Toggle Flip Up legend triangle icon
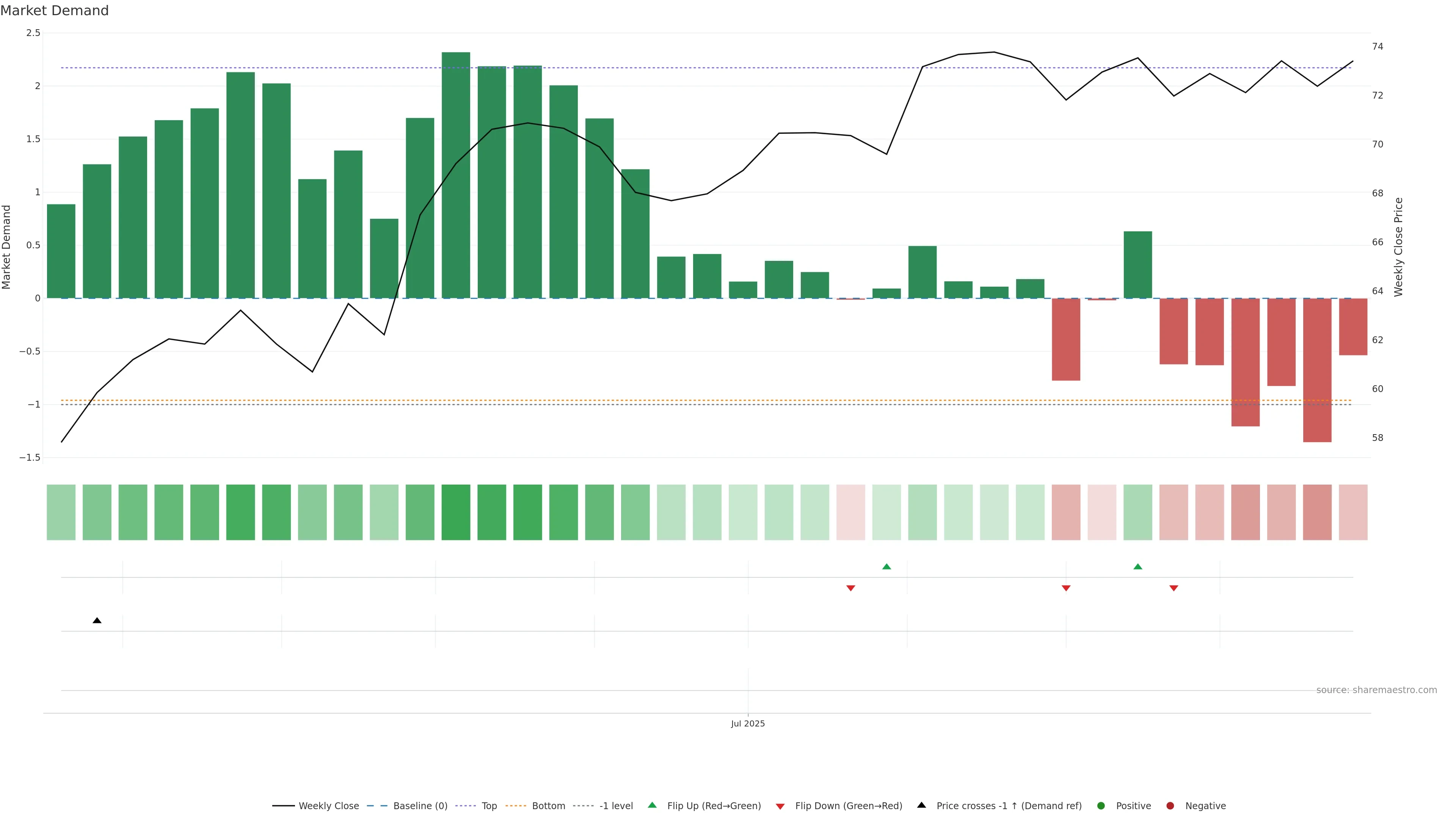Image resolution: width=1456 pixels, height=819 pixels. (x=652, y=805)
